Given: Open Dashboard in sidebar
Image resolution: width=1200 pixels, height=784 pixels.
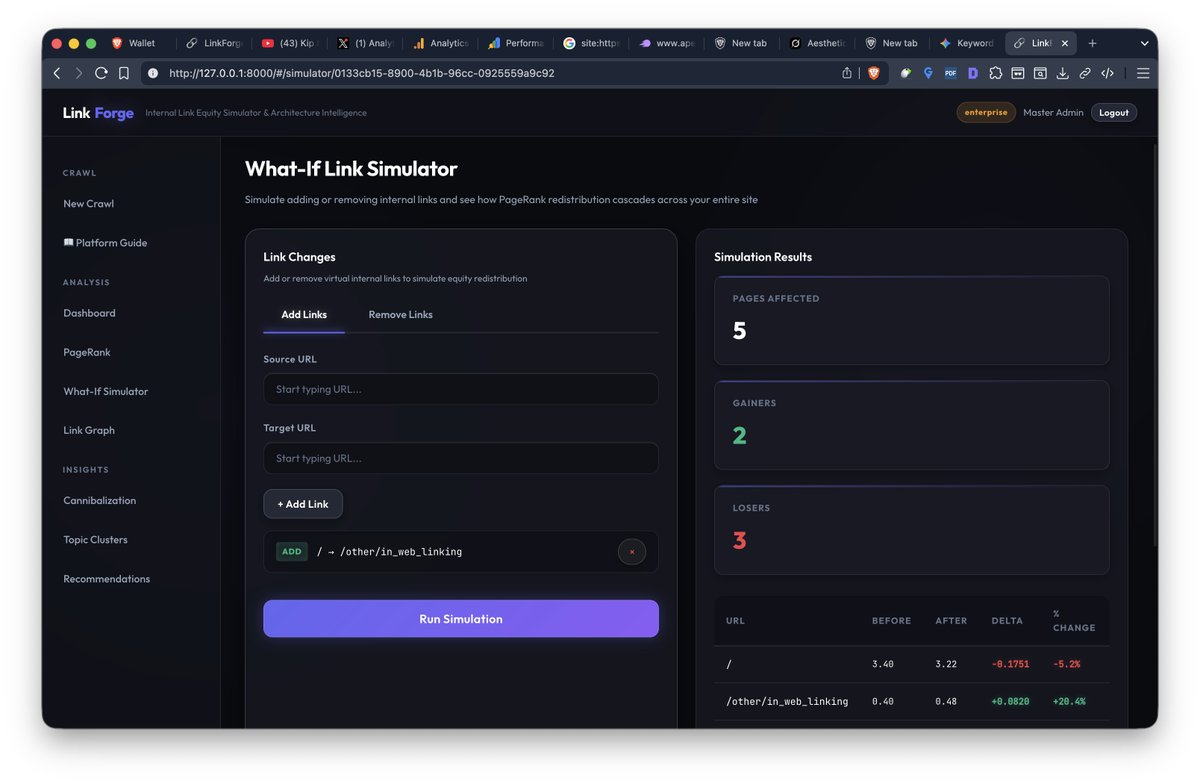Looking at the screenshot, I should click(90, 313).
